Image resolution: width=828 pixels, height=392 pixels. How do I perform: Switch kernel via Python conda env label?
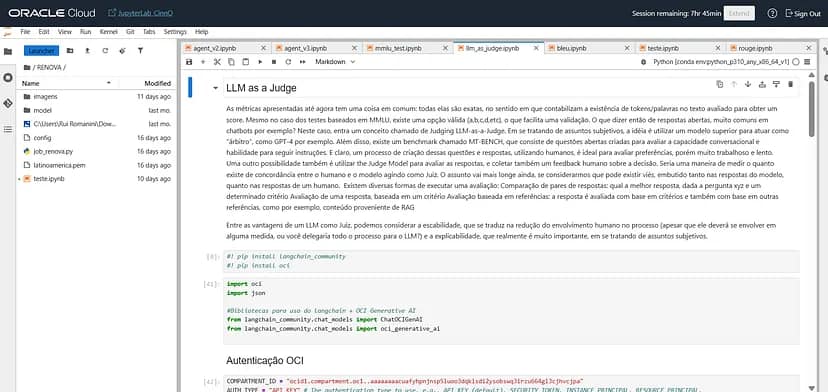pos(721,62)
